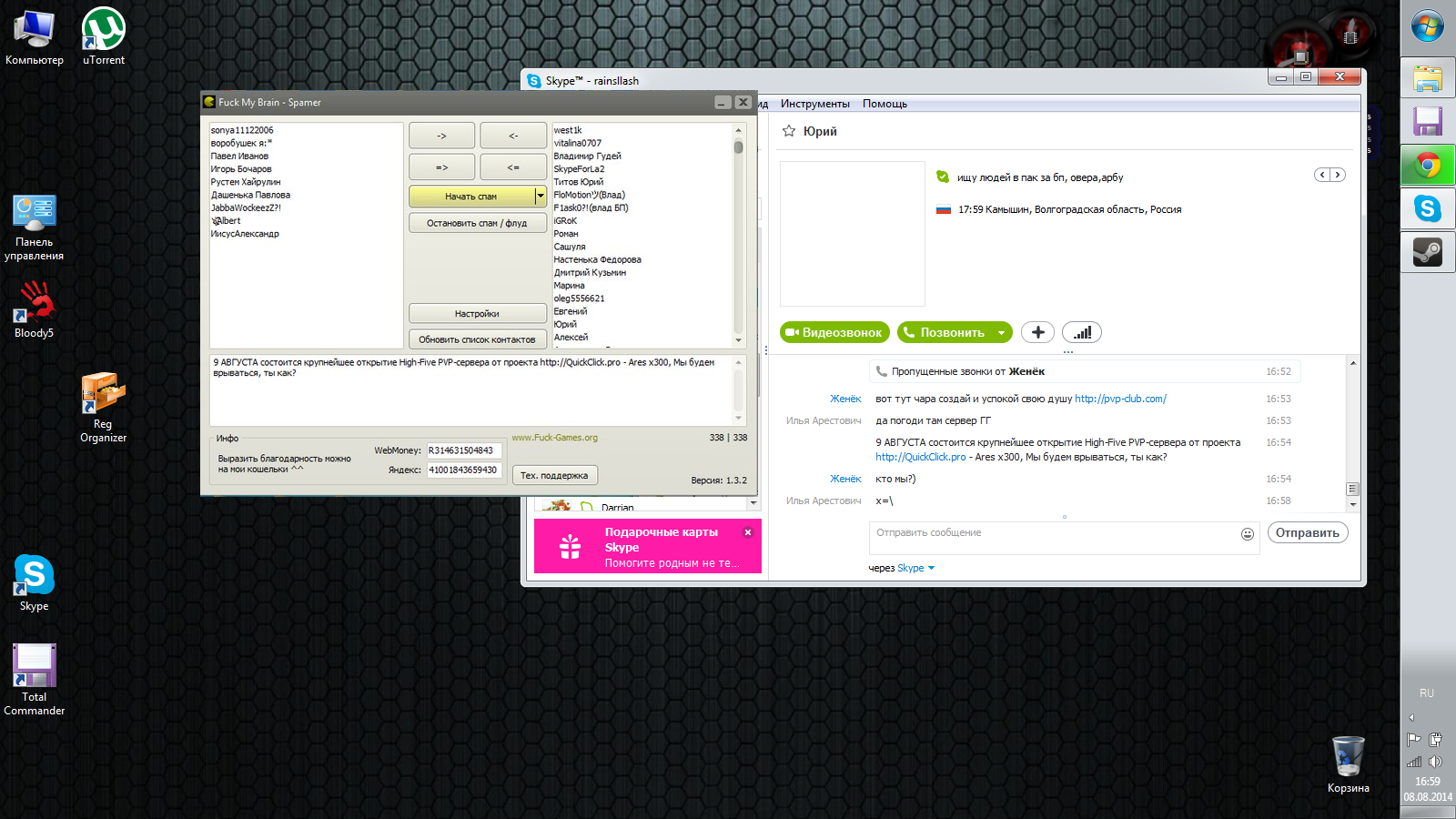Select 'Игорь Бочаров' in the left list
Viewport: 1456px width, 819px height.
pyautogui.click(x=241, y=169)
